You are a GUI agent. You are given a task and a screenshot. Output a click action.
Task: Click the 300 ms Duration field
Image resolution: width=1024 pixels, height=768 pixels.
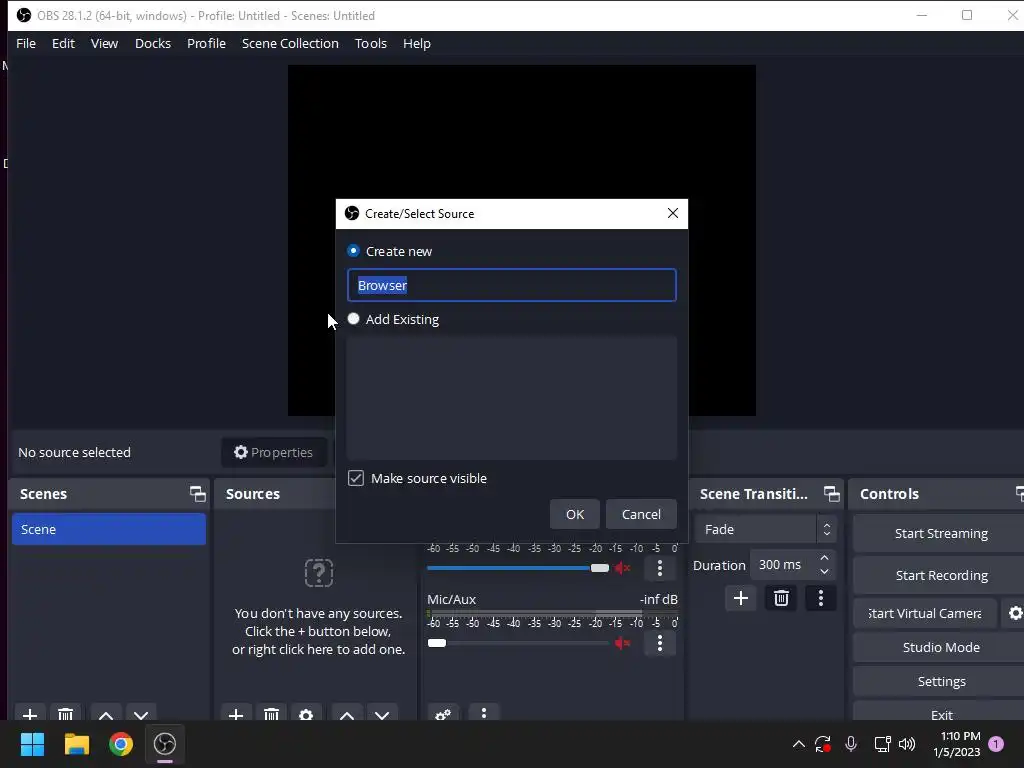782,565
